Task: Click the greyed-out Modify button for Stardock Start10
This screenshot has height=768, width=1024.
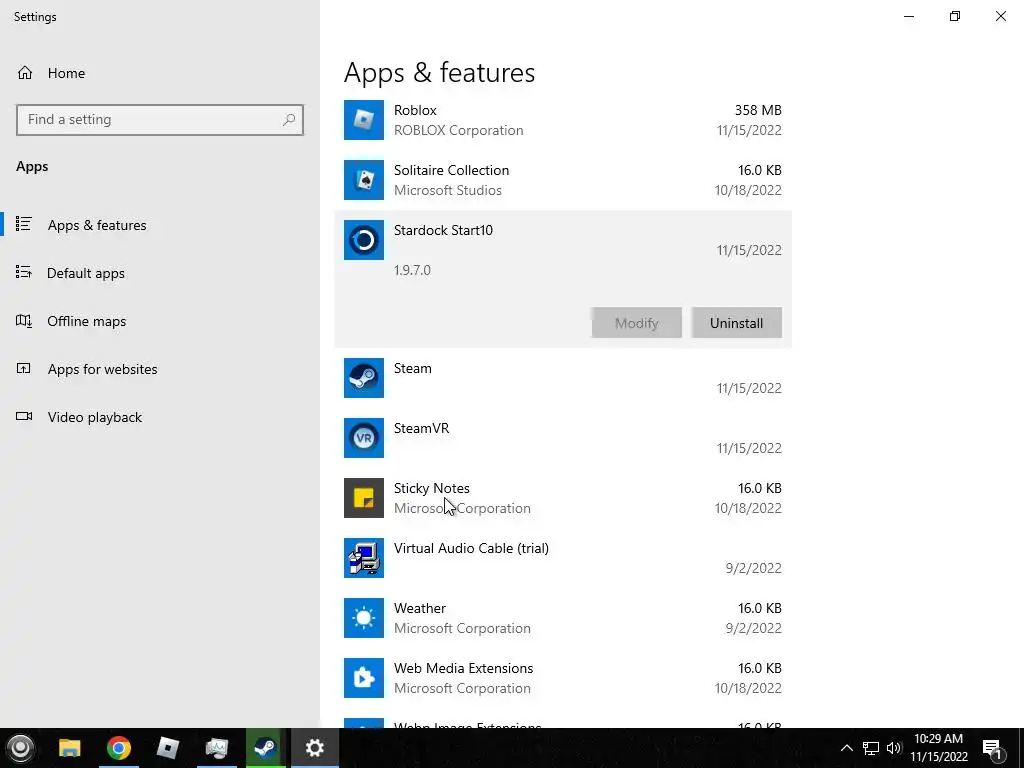Action: pos(637,323)
